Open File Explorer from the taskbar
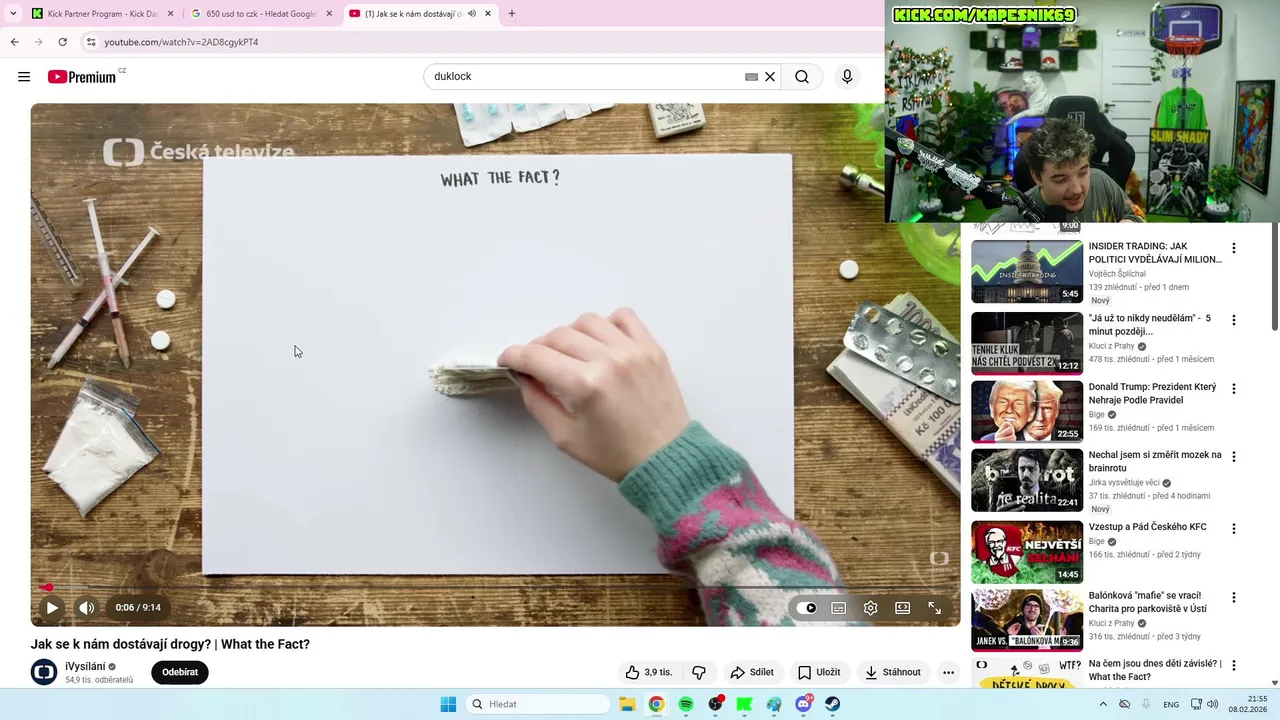 pos(627,704)
